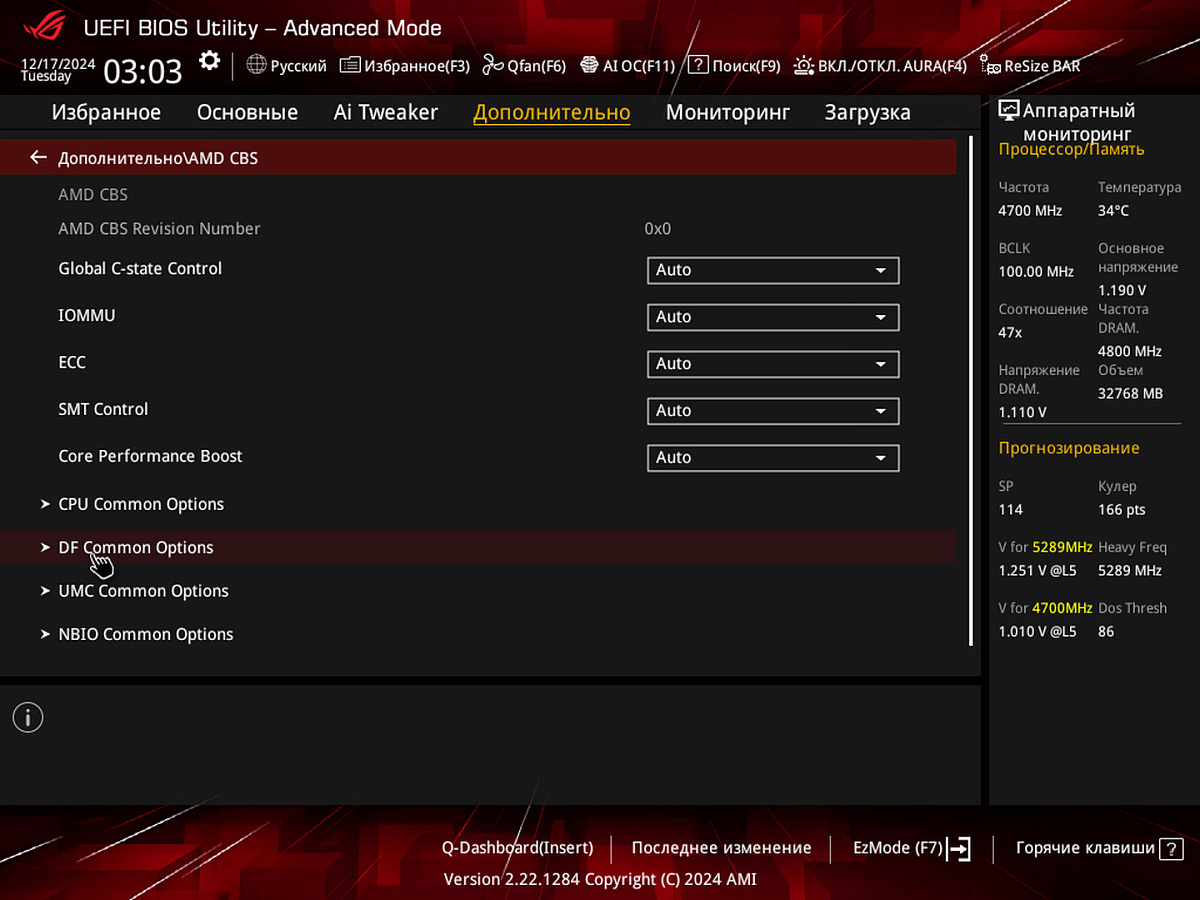Open the SMT Control dropdown
1200x900 pixels.
click(x=773, y=411)
